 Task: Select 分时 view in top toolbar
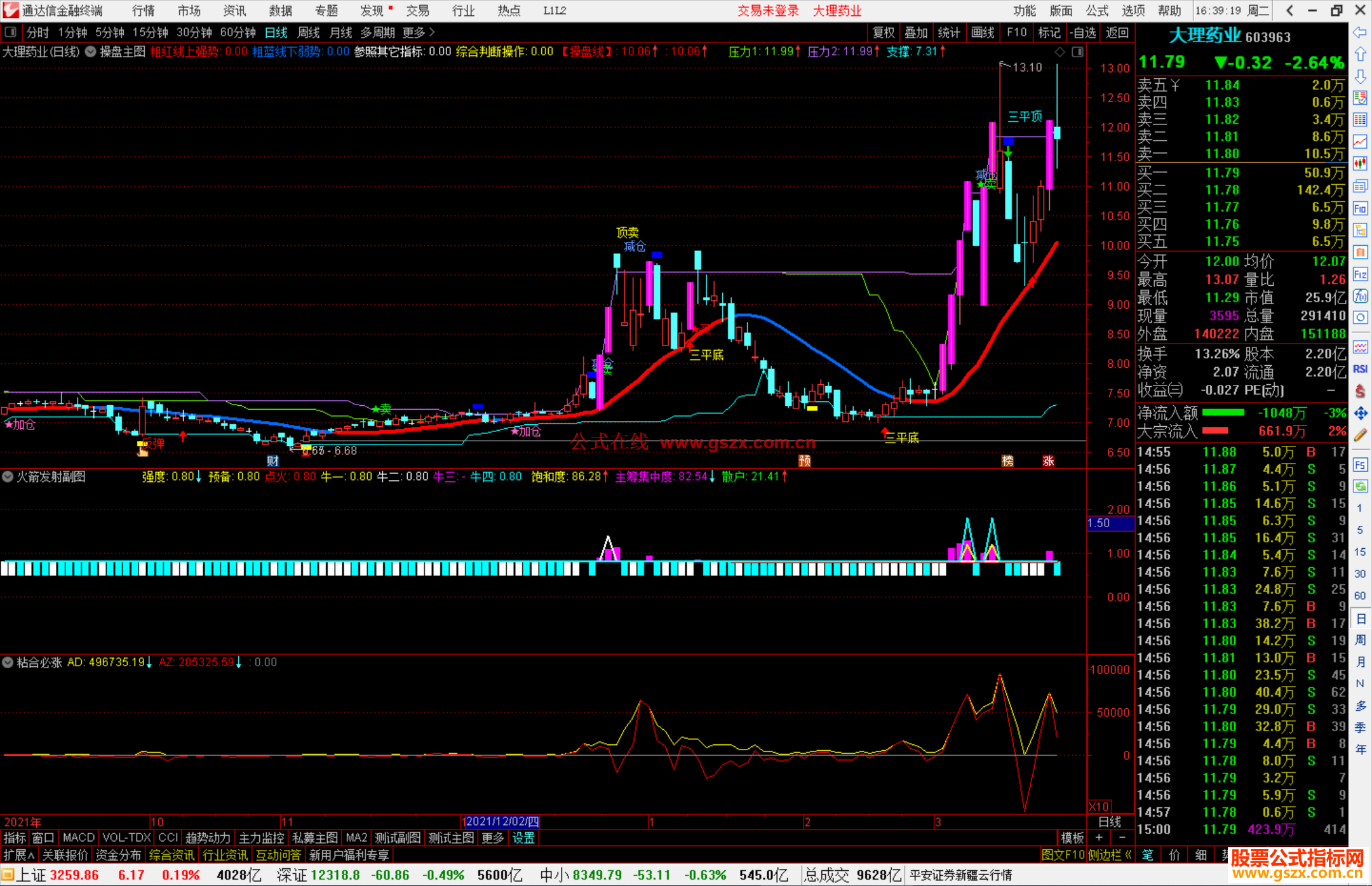click(x=37, y=32)
